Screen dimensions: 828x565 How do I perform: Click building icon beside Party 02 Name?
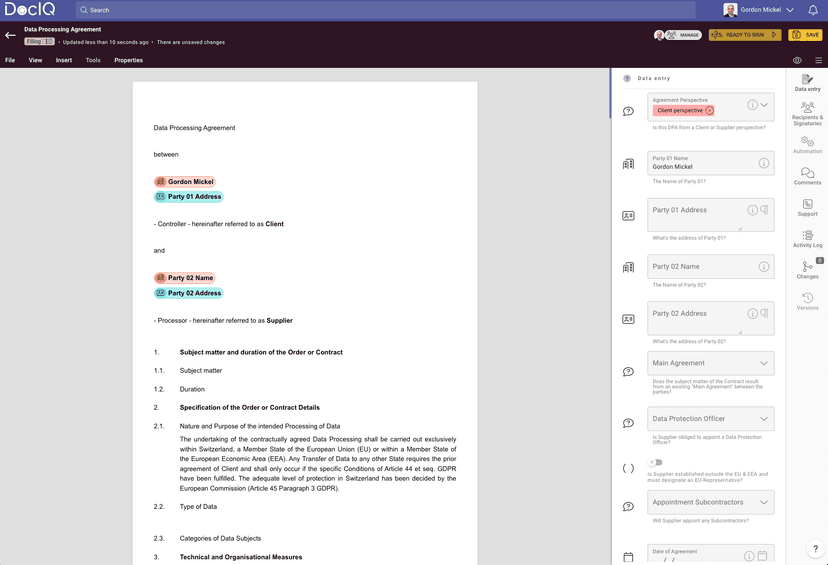[628, 267]
